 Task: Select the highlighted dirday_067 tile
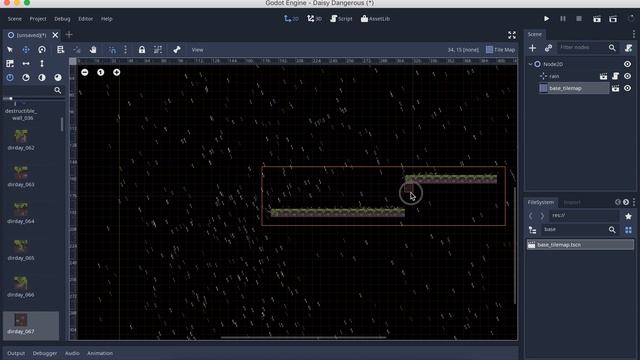pyautogui.click(x=31, y=325)
